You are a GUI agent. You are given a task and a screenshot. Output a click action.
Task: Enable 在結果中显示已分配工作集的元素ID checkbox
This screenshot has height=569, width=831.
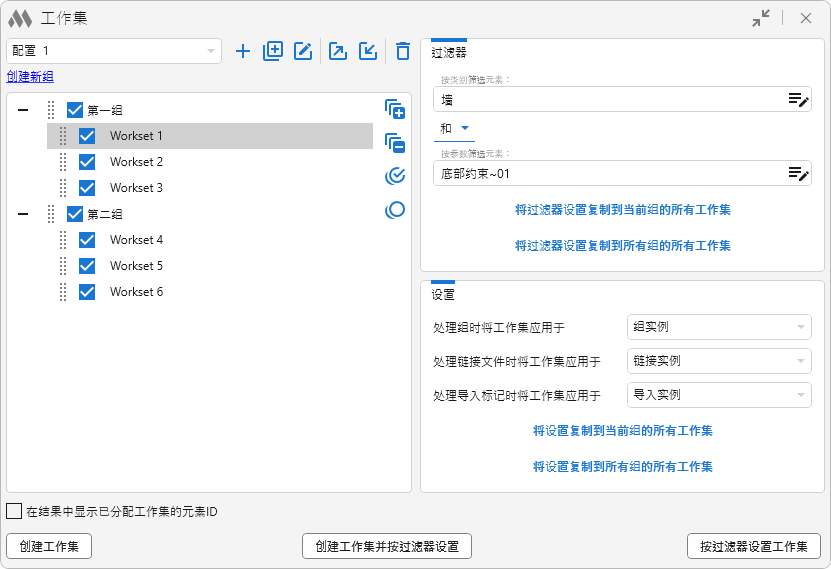[x=14, y=511]
